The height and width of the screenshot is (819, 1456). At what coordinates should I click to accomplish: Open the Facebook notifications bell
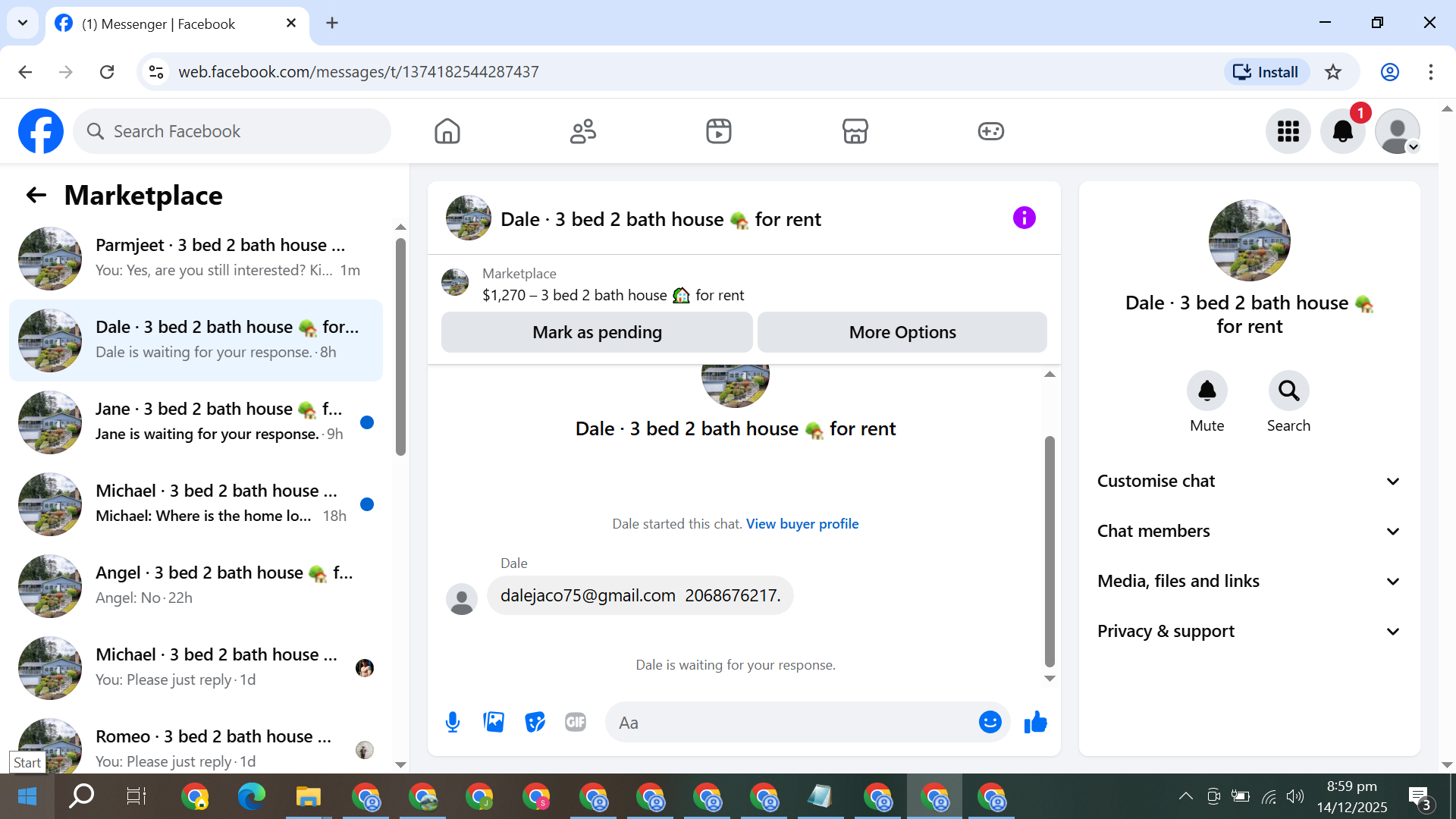[x=1342, y=131]
